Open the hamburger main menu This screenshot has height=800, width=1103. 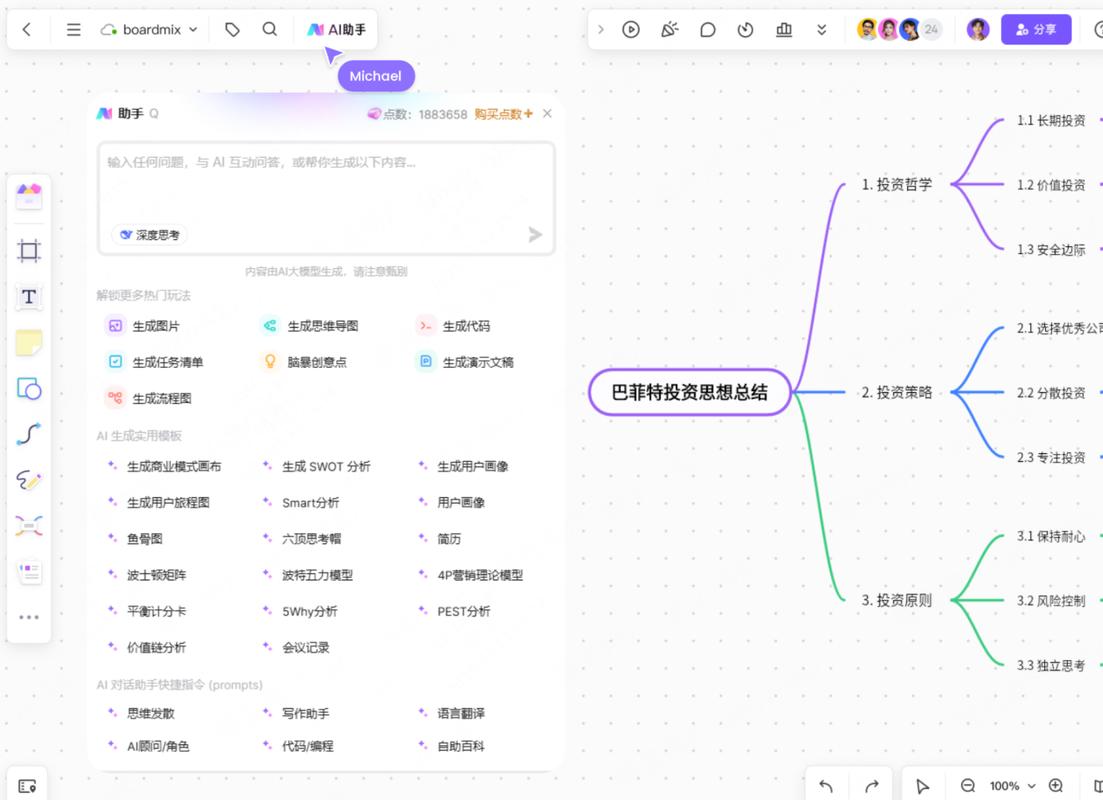[73, 30]
